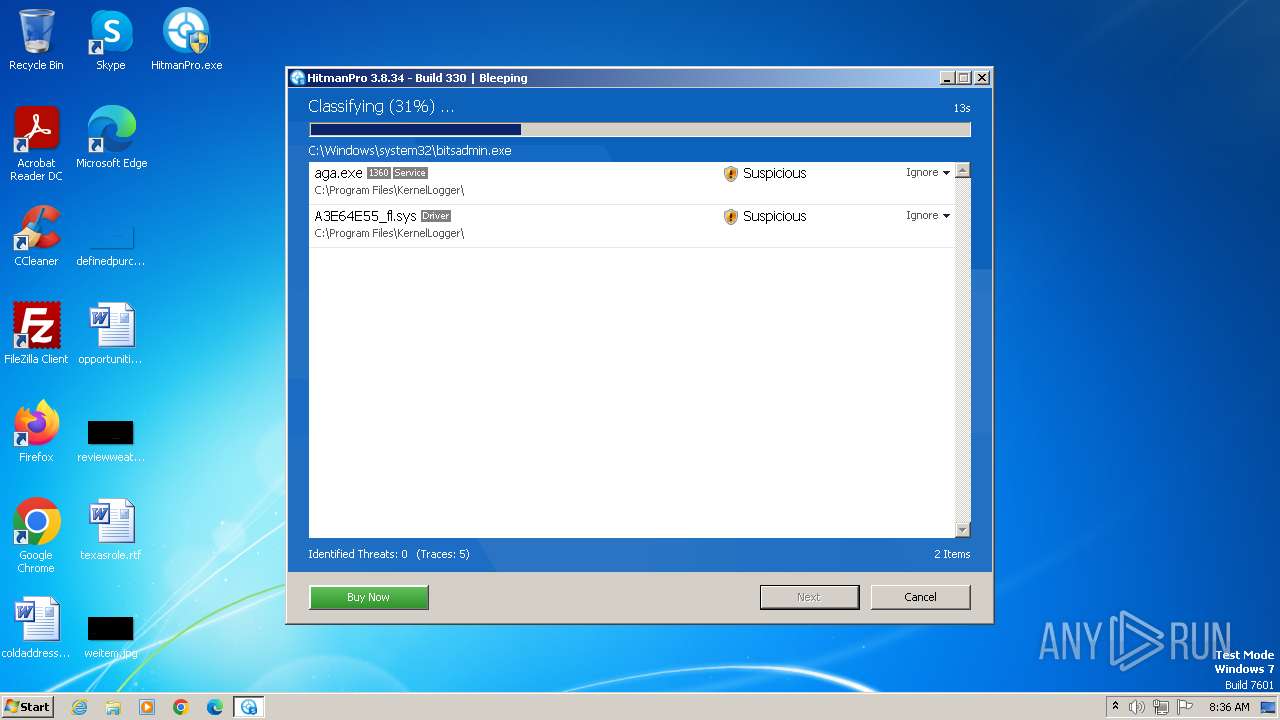Open weitem.jpg image file
This screenshot has width=1280, height=720.
pyautogui.click(x=111, y=637)
